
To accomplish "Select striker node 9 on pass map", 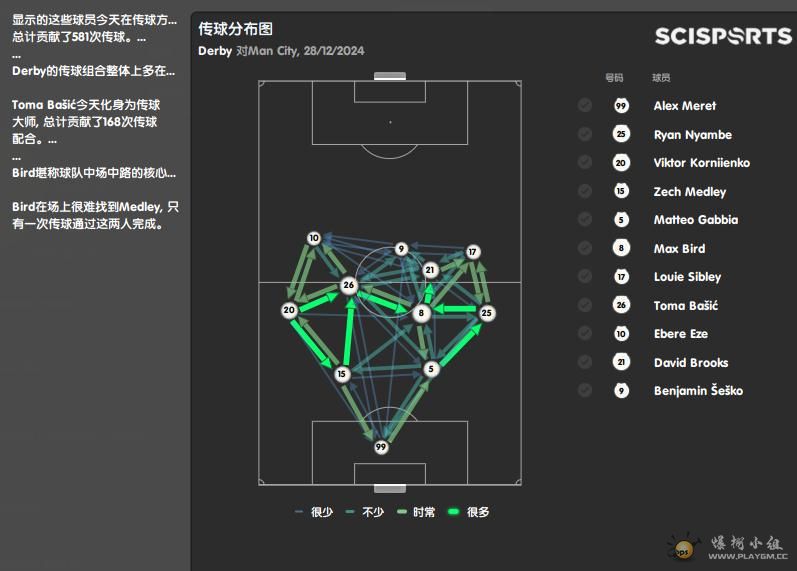I will [x=402, y=249].
